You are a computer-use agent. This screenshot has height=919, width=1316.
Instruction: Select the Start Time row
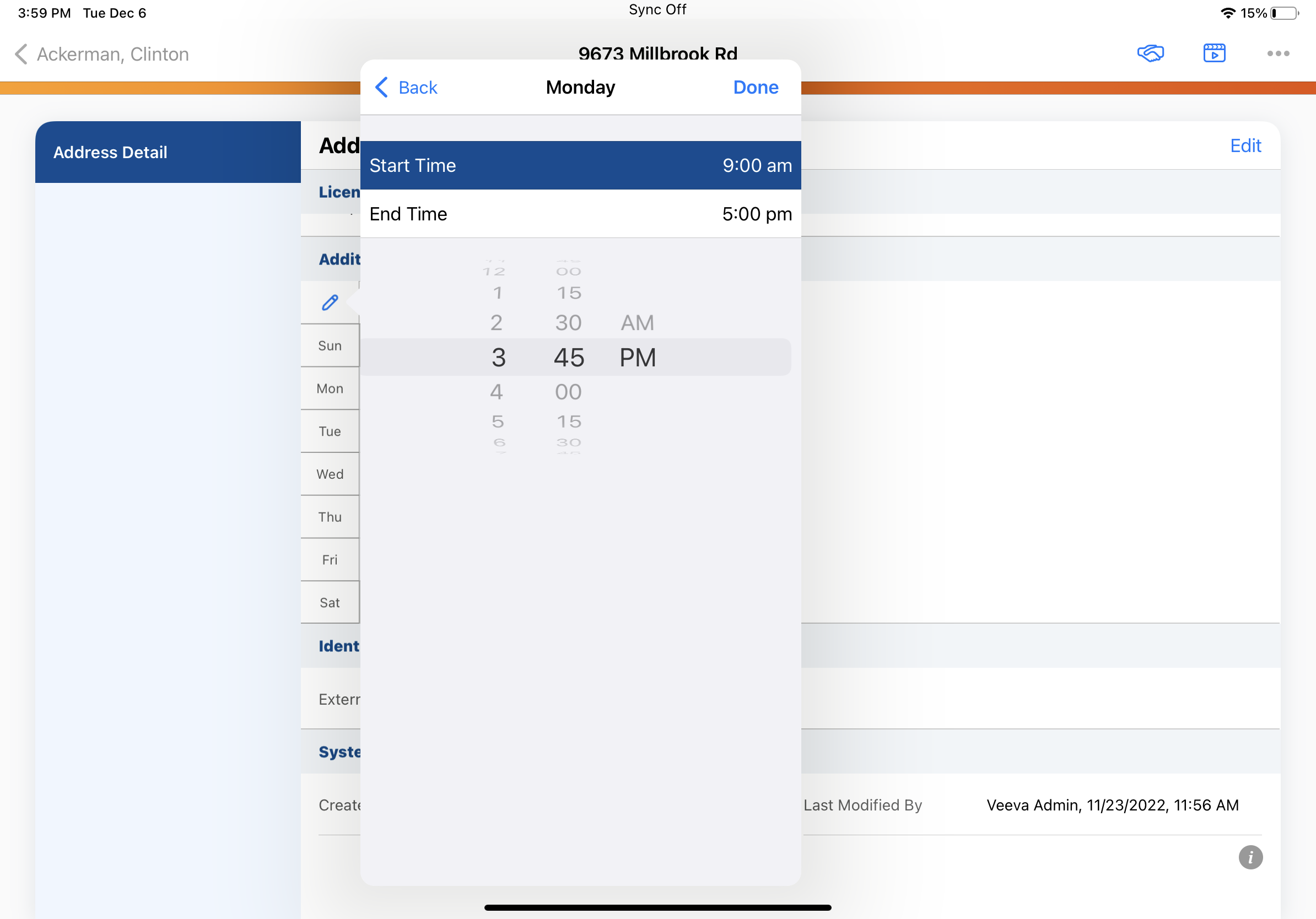coord(580,166)
